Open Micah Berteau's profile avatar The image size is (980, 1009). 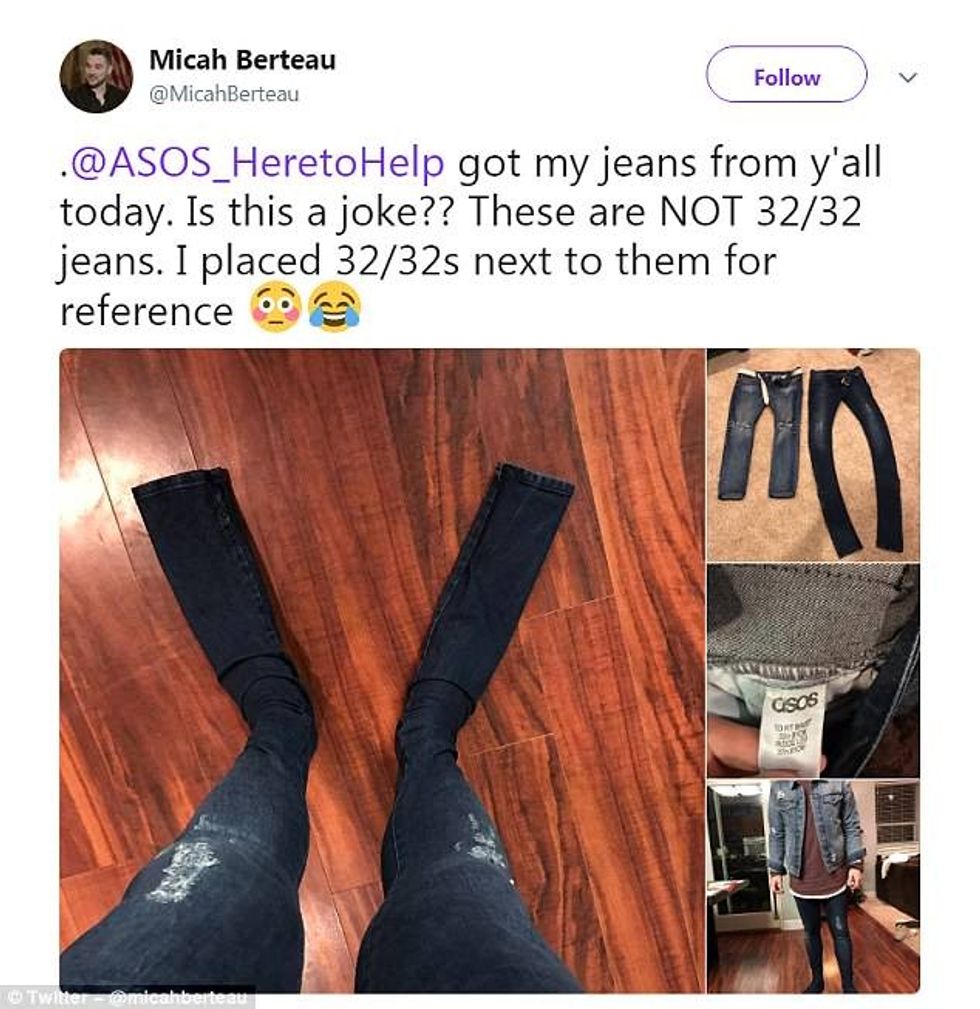pyautogui.click(x=96, y=76)
